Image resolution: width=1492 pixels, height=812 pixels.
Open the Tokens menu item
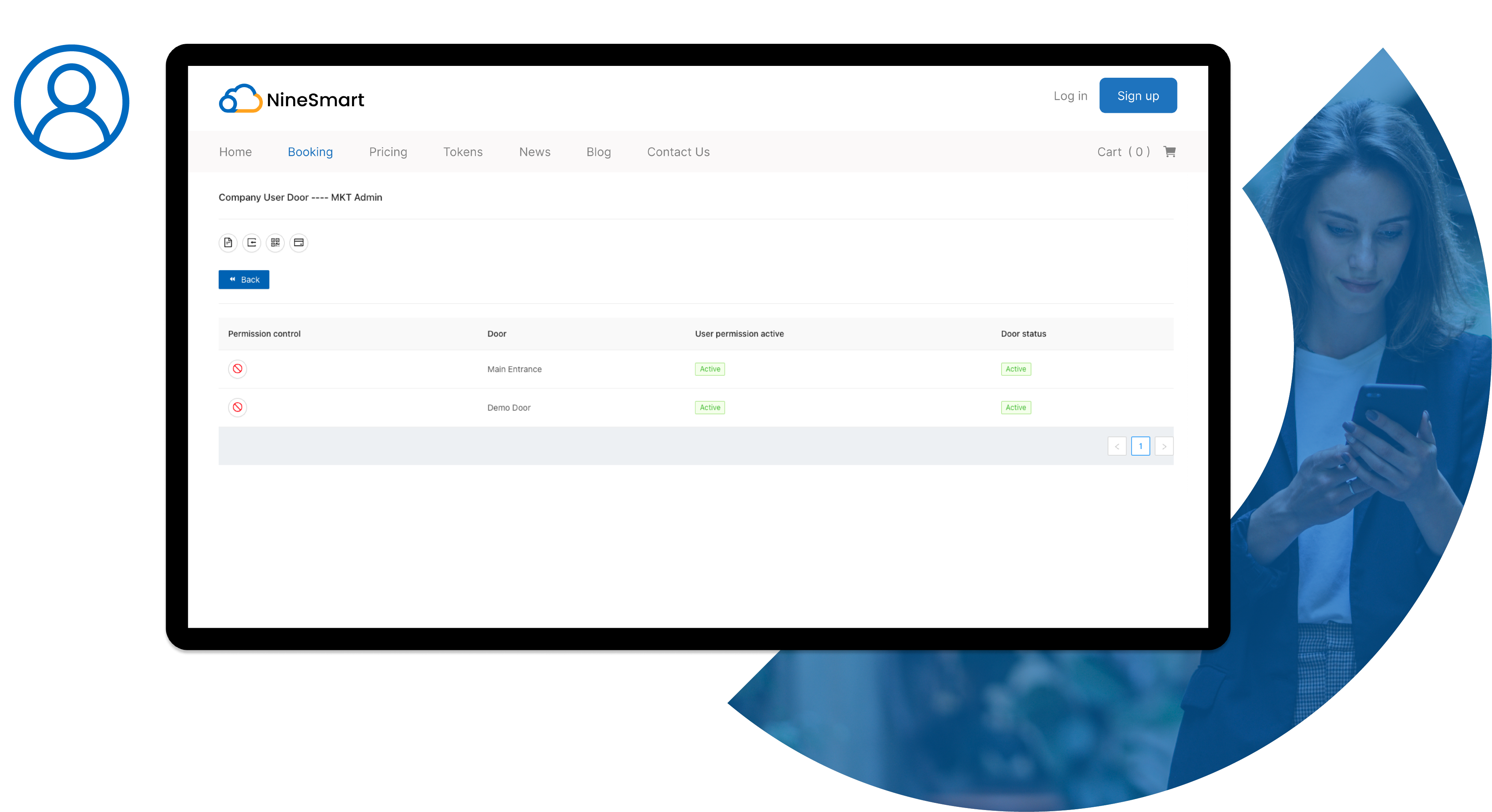463,152
